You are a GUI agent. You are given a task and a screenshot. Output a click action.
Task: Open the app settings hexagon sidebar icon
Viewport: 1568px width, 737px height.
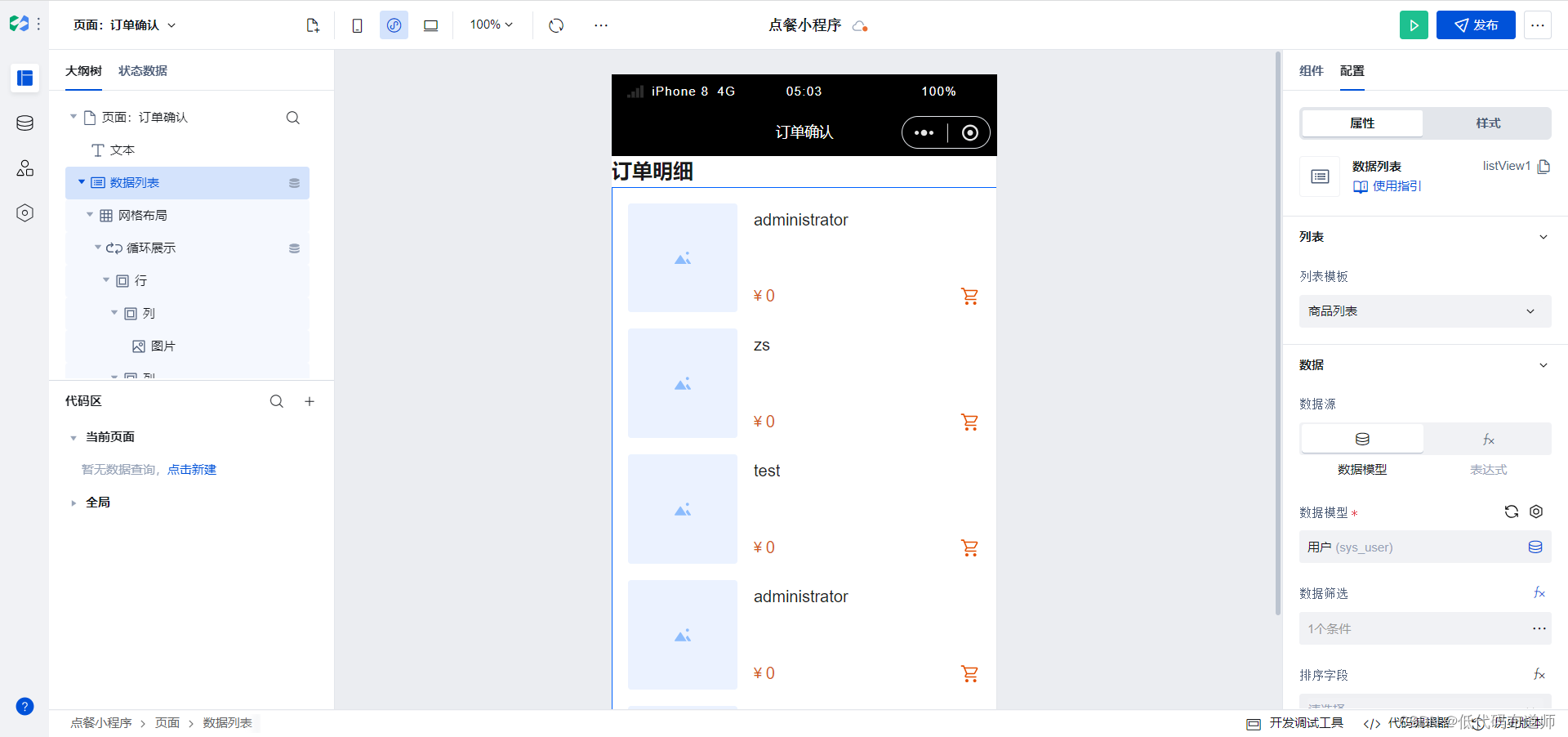coord(25,213)
